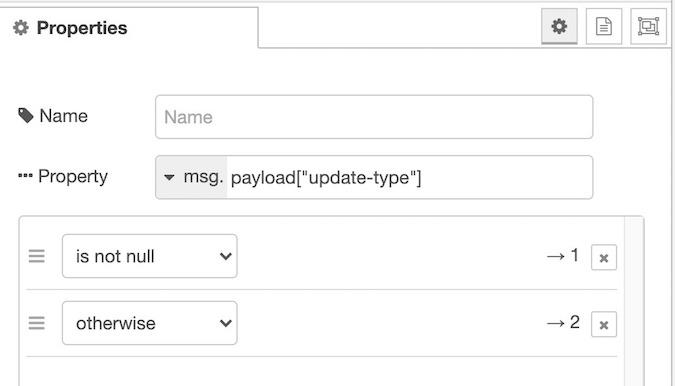Grab reorder handle of 'otherwise' rule
The height and width of the screenshot is (386, 675).
pyautogui.click(x=37, y=323)
